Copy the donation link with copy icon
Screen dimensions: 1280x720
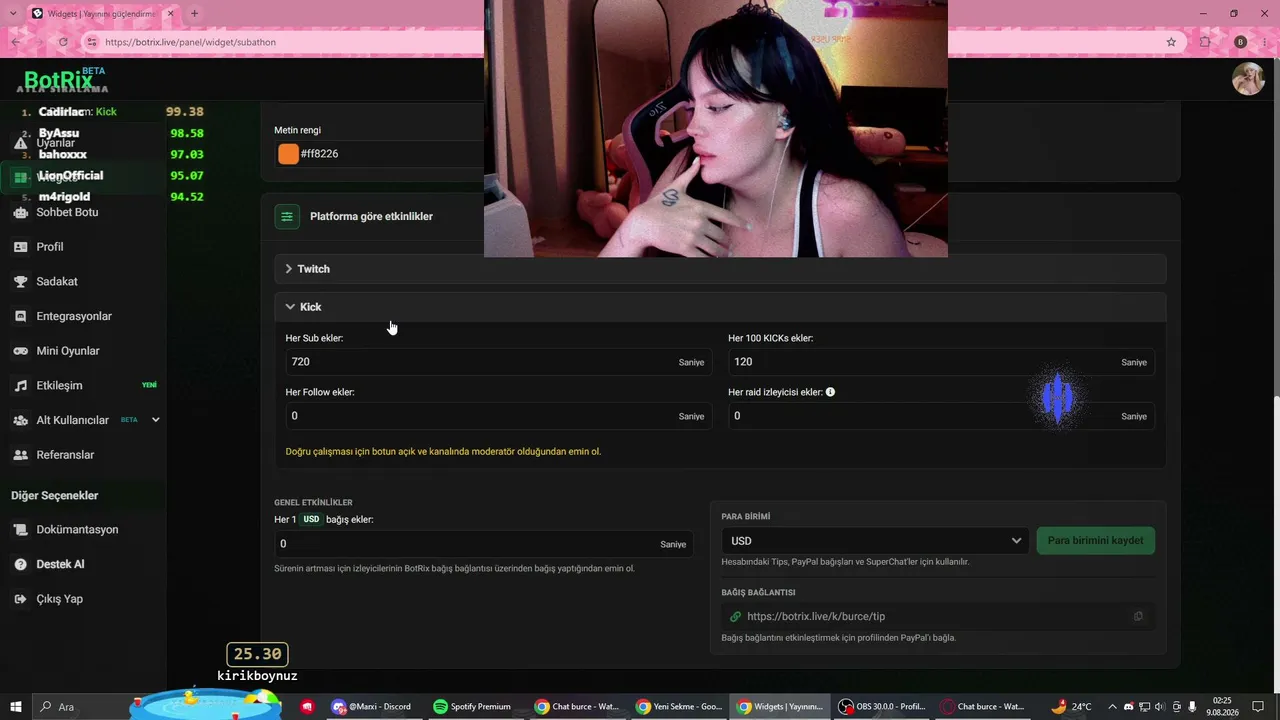[x=1138, y=616]
